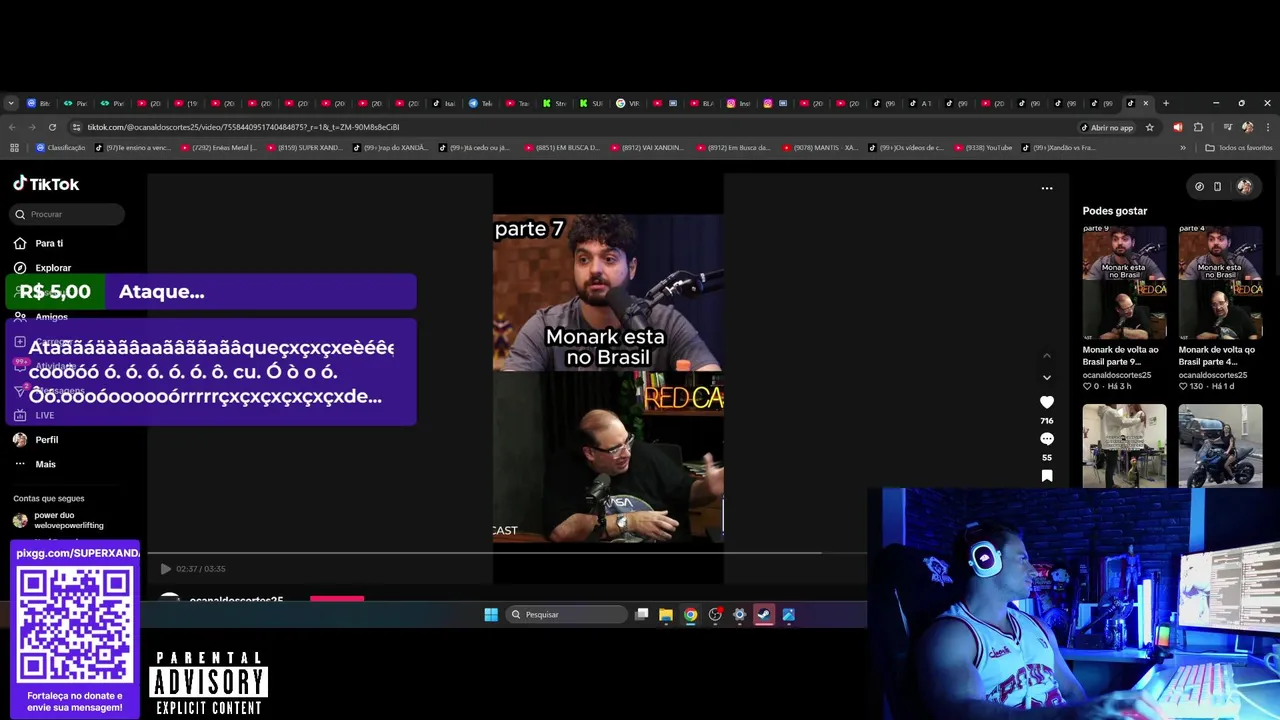The height and width of the screenshot is (720, 1280).
Task: Go to next video with down chevron
Action: pos(1047,378)
